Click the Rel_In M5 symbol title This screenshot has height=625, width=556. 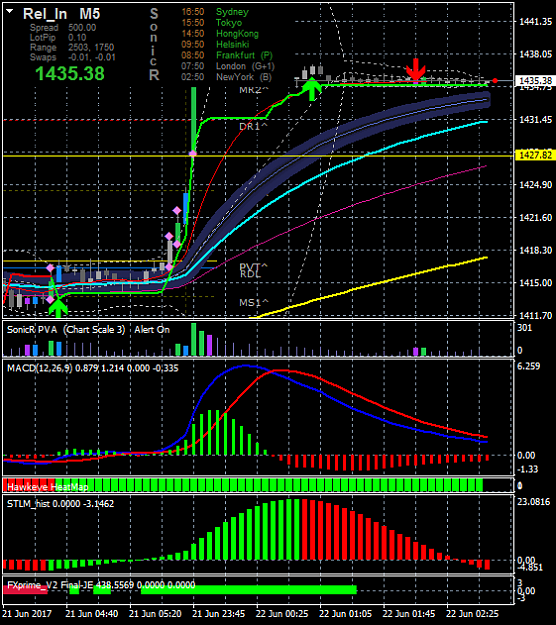click(61, 14)
